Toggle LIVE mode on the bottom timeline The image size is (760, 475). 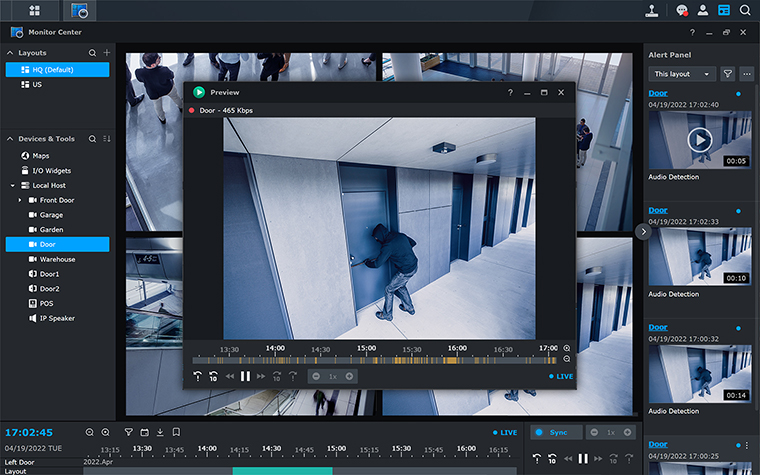click(505, 432)
